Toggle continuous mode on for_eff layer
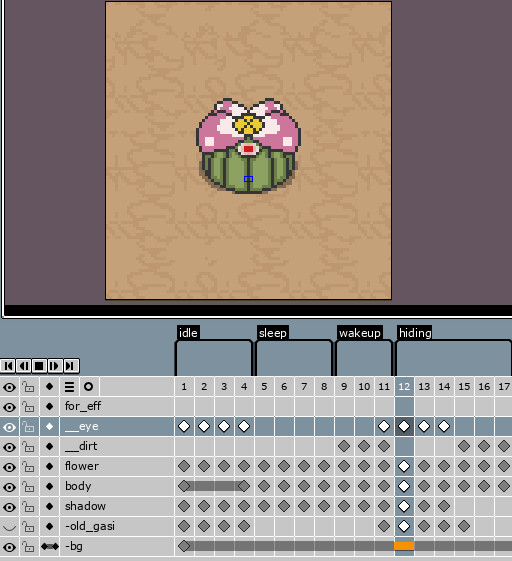The width and height of the screenshot is (512, 561). click(x=50, y=406)
